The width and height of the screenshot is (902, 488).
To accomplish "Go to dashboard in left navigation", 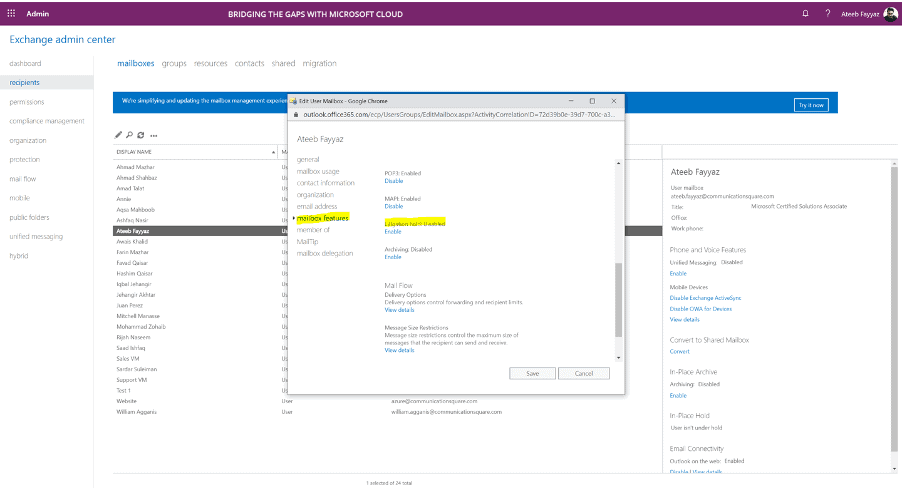I will (25, 63).
